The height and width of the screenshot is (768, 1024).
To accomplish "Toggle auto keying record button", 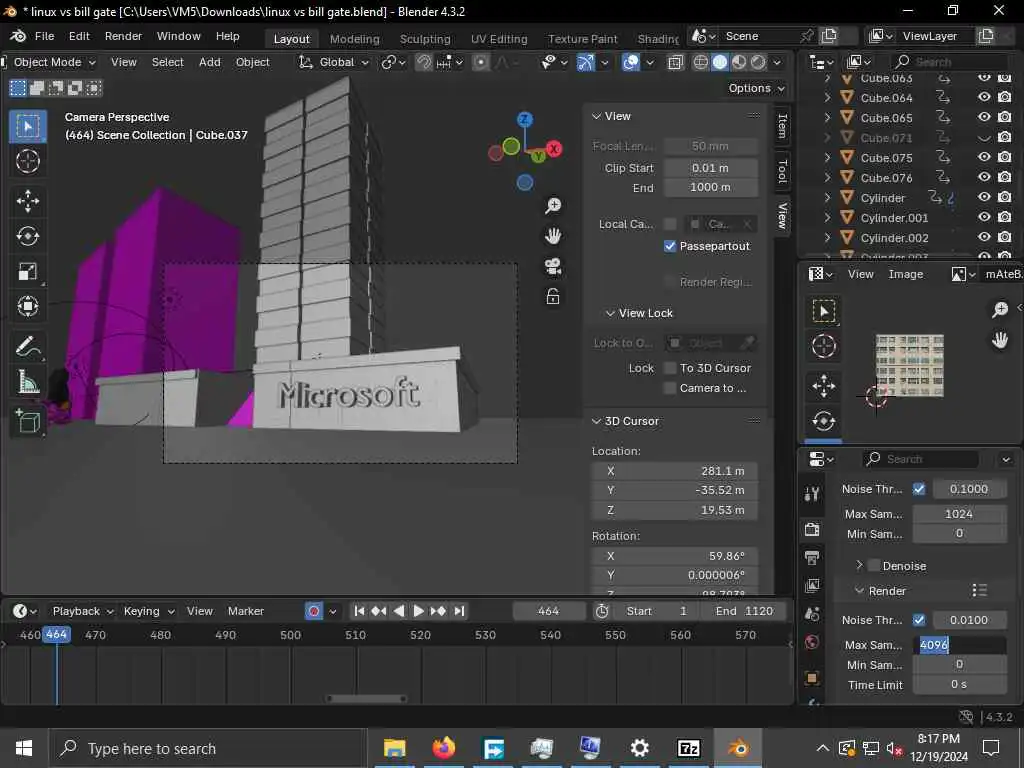I will pos(314,611).
